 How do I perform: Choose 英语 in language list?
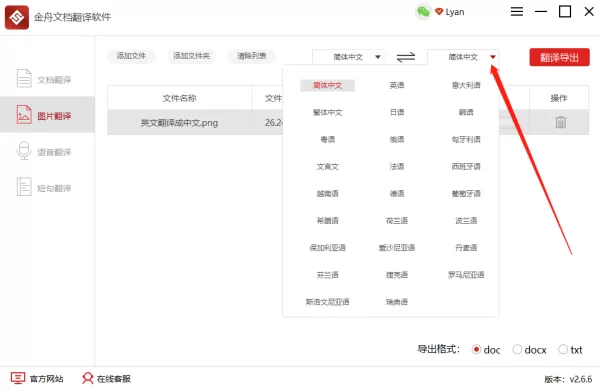point(397,85)
